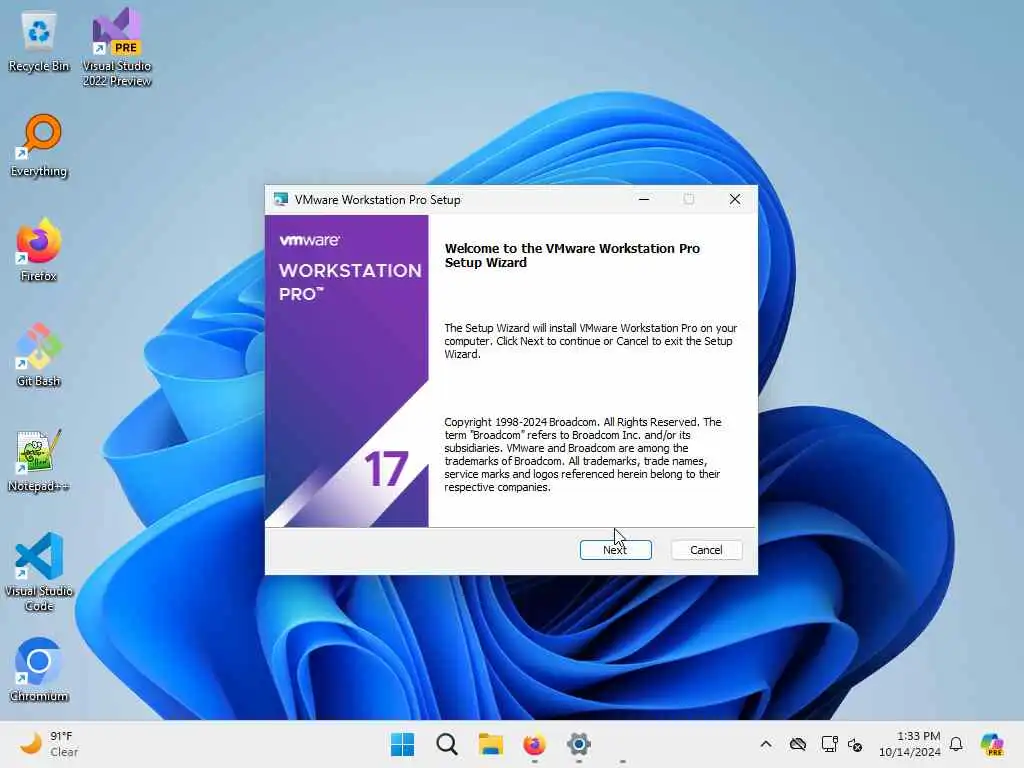The image size is (1024, 768).
Task: Open the Copilot Preview taskbar icon
Action: (992, 744)
